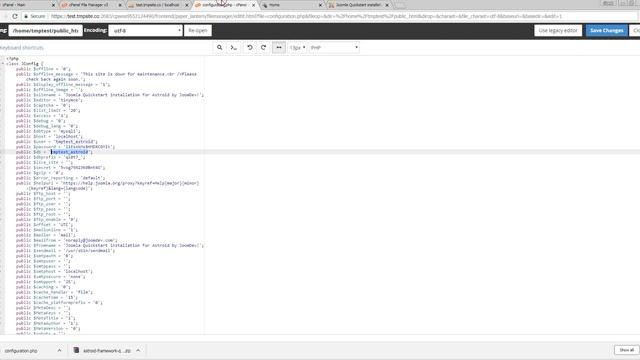Show all downloads
Viewport: 640px width, 360px height.
click(x=627, y=350)
